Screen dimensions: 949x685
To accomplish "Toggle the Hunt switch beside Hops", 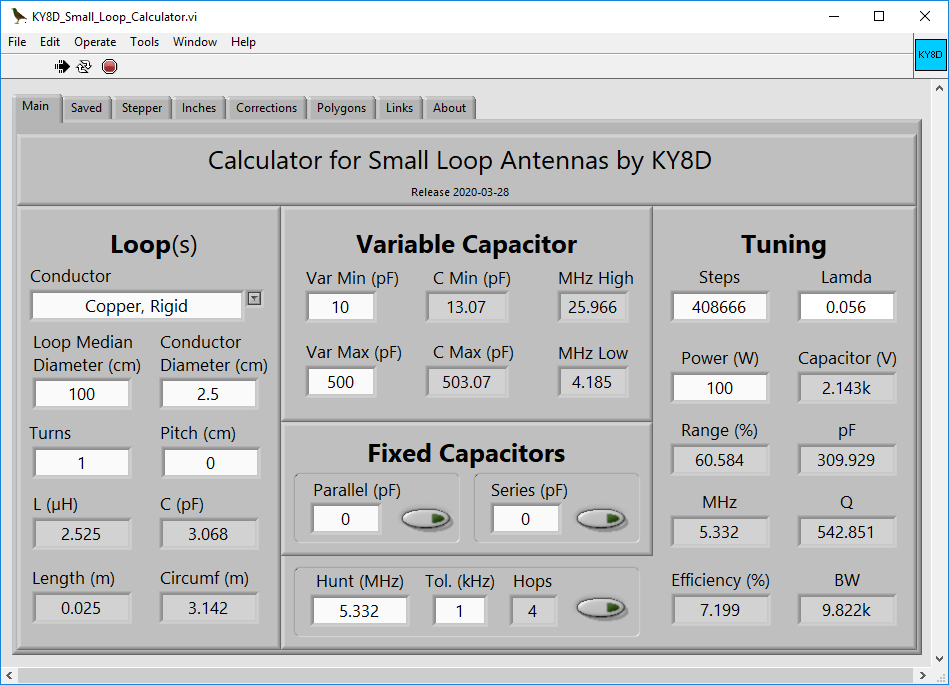I will click(x=602, y=608).
